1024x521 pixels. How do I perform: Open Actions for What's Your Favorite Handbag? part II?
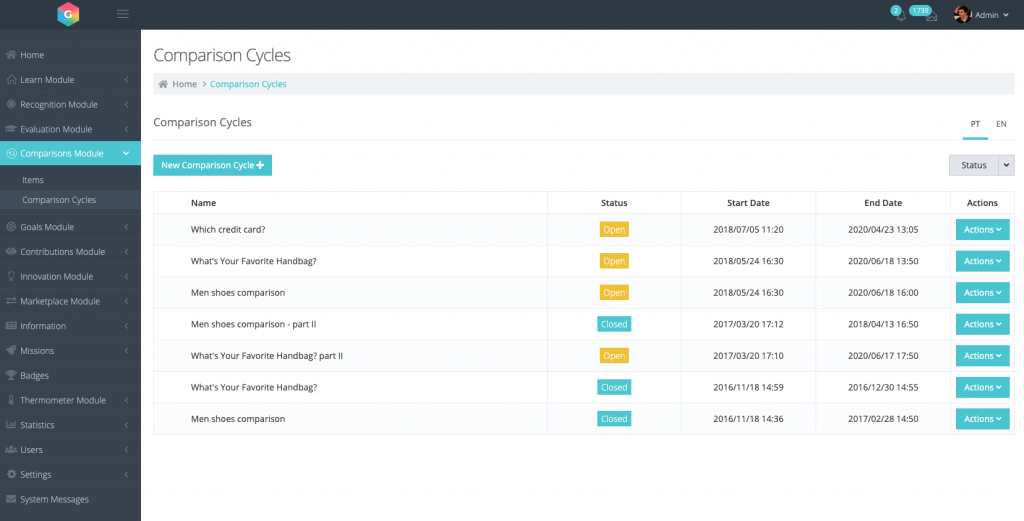pos(982,356)
